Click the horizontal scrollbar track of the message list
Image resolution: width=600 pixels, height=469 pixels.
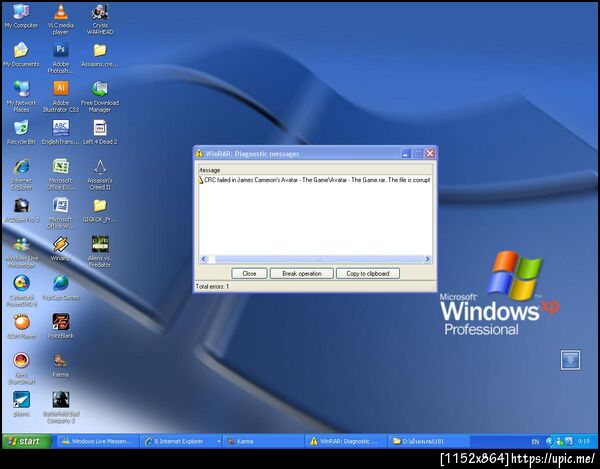point(320,259)
